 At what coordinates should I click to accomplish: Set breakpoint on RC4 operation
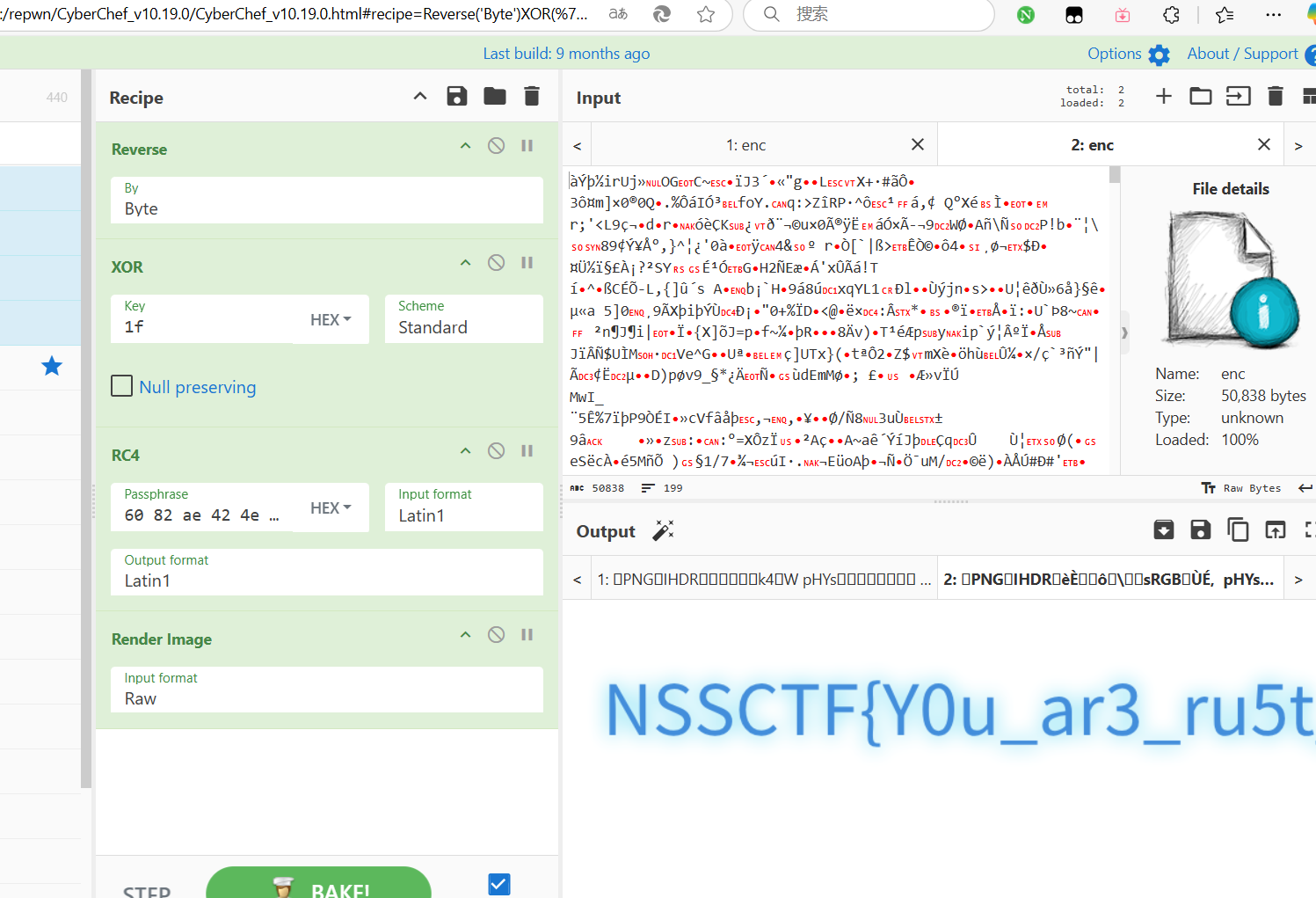click(x=527, y=451)
